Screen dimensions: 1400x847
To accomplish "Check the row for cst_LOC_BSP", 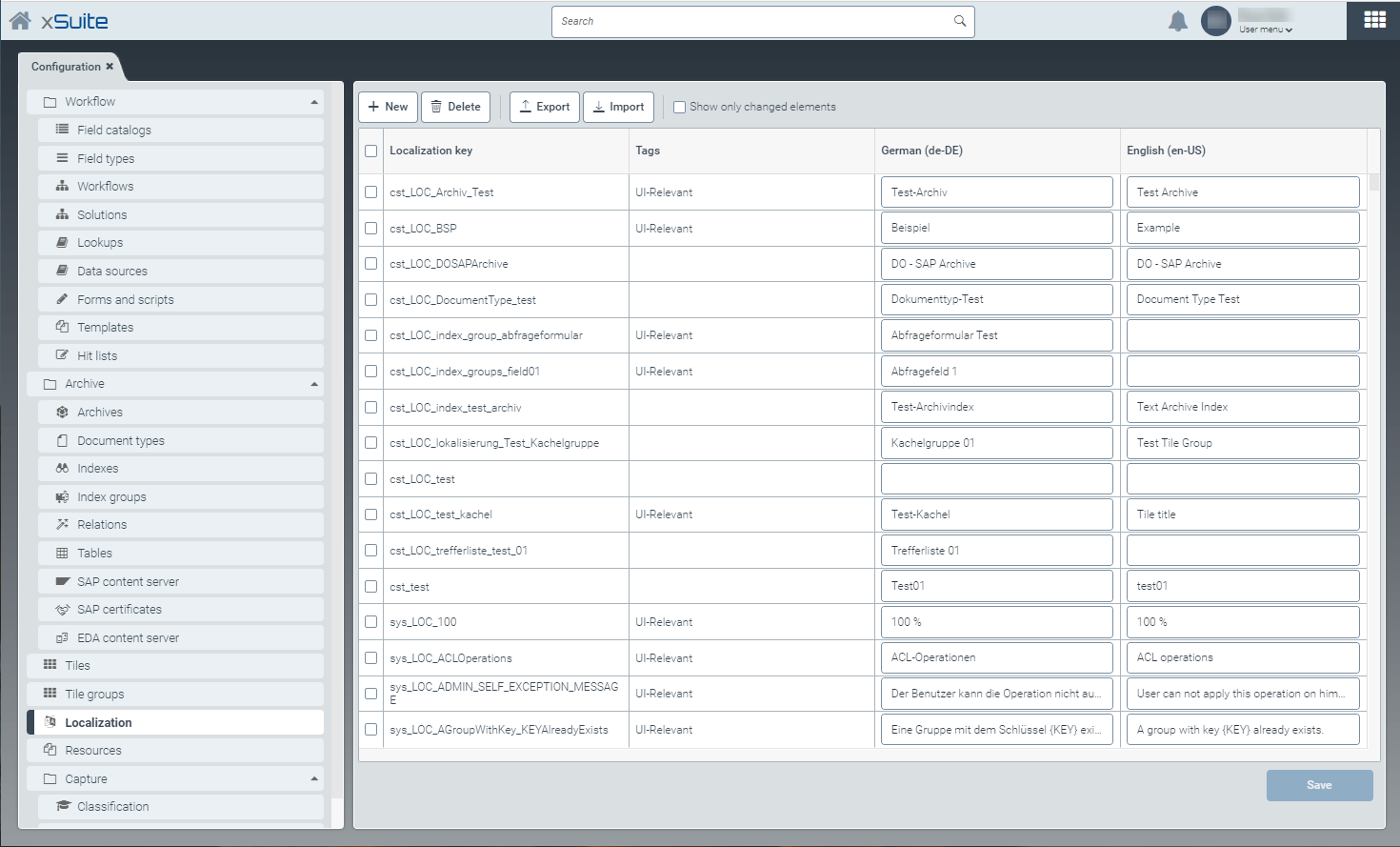I will 371,229.
